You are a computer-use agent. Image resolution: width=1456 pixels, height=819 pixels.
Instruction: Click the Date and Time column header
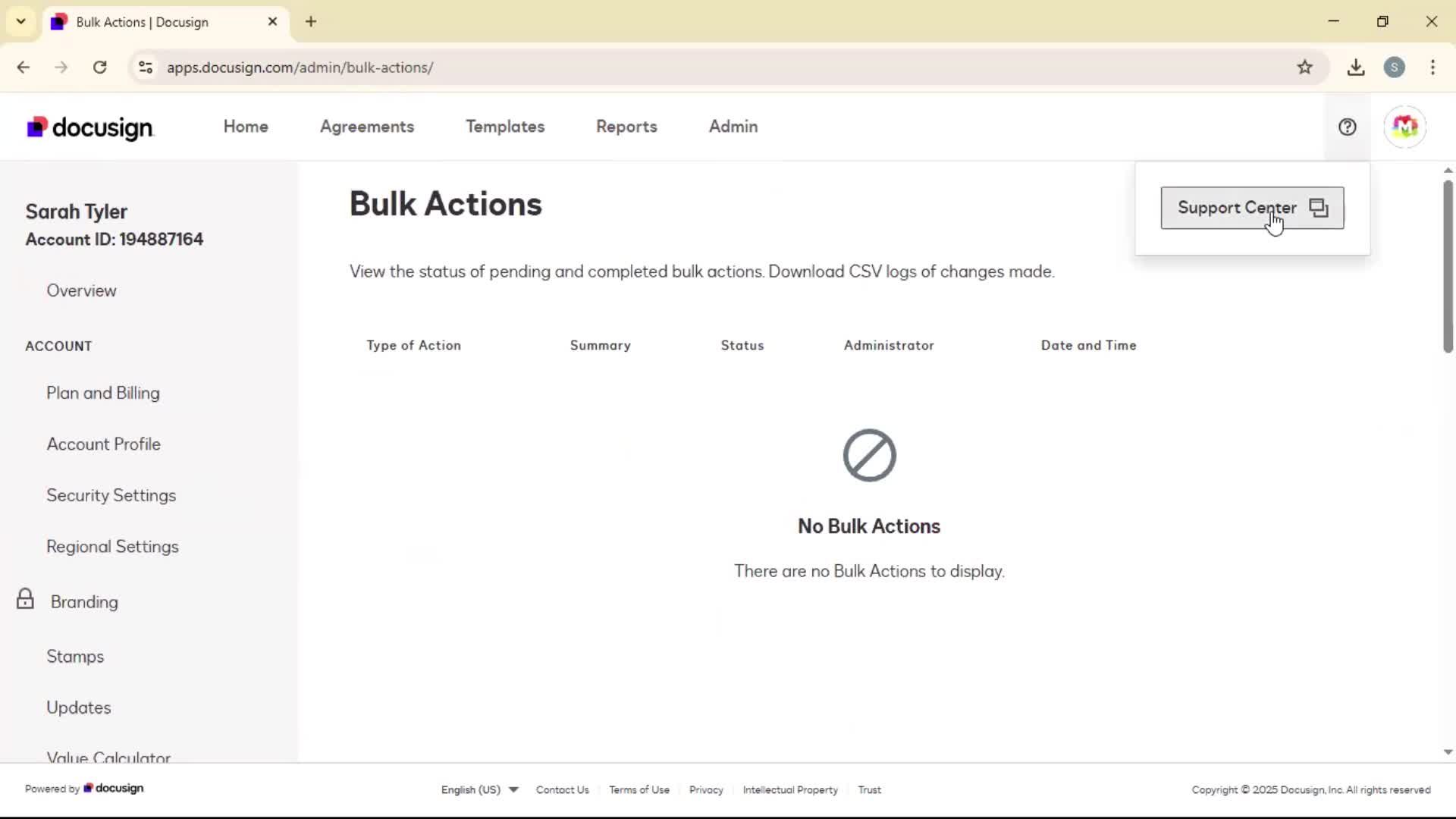tap(1088, 345)
